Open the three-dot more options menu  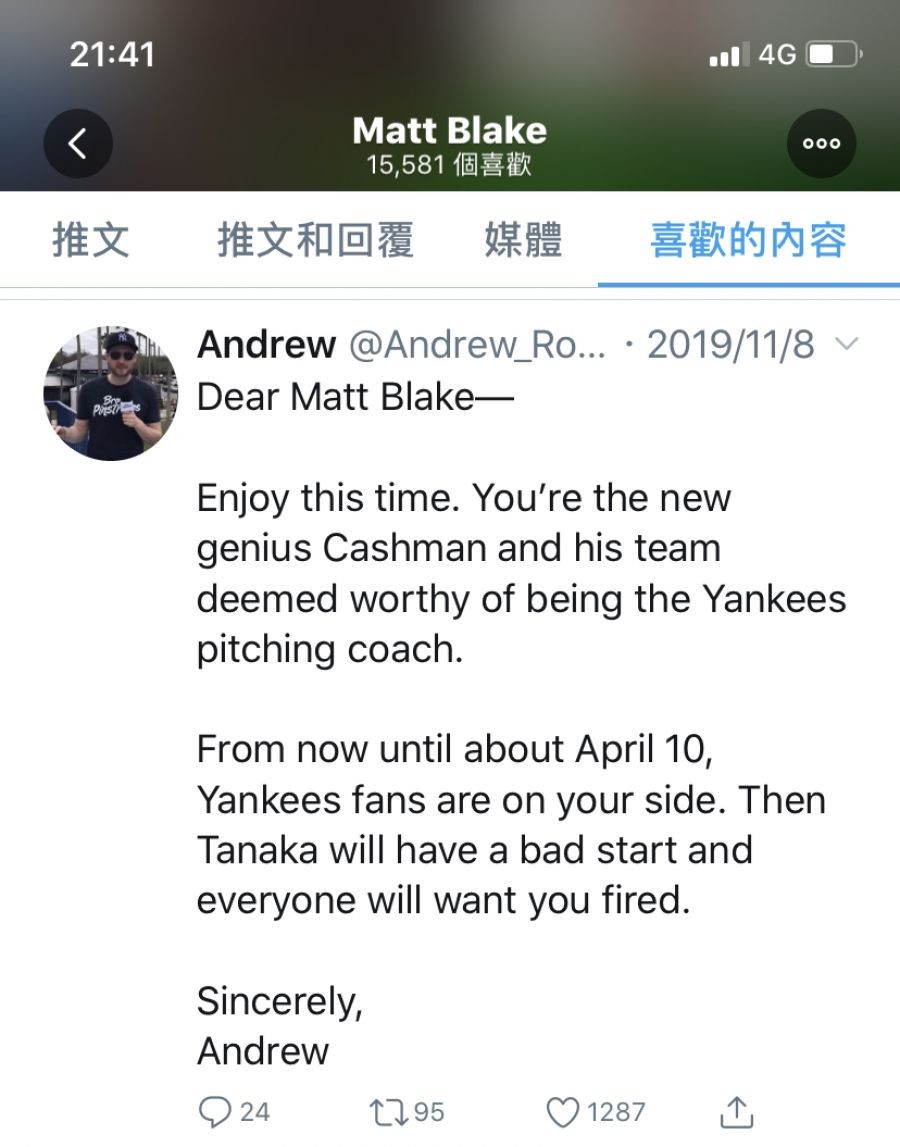pyautogui.click(x=821, y=143)
